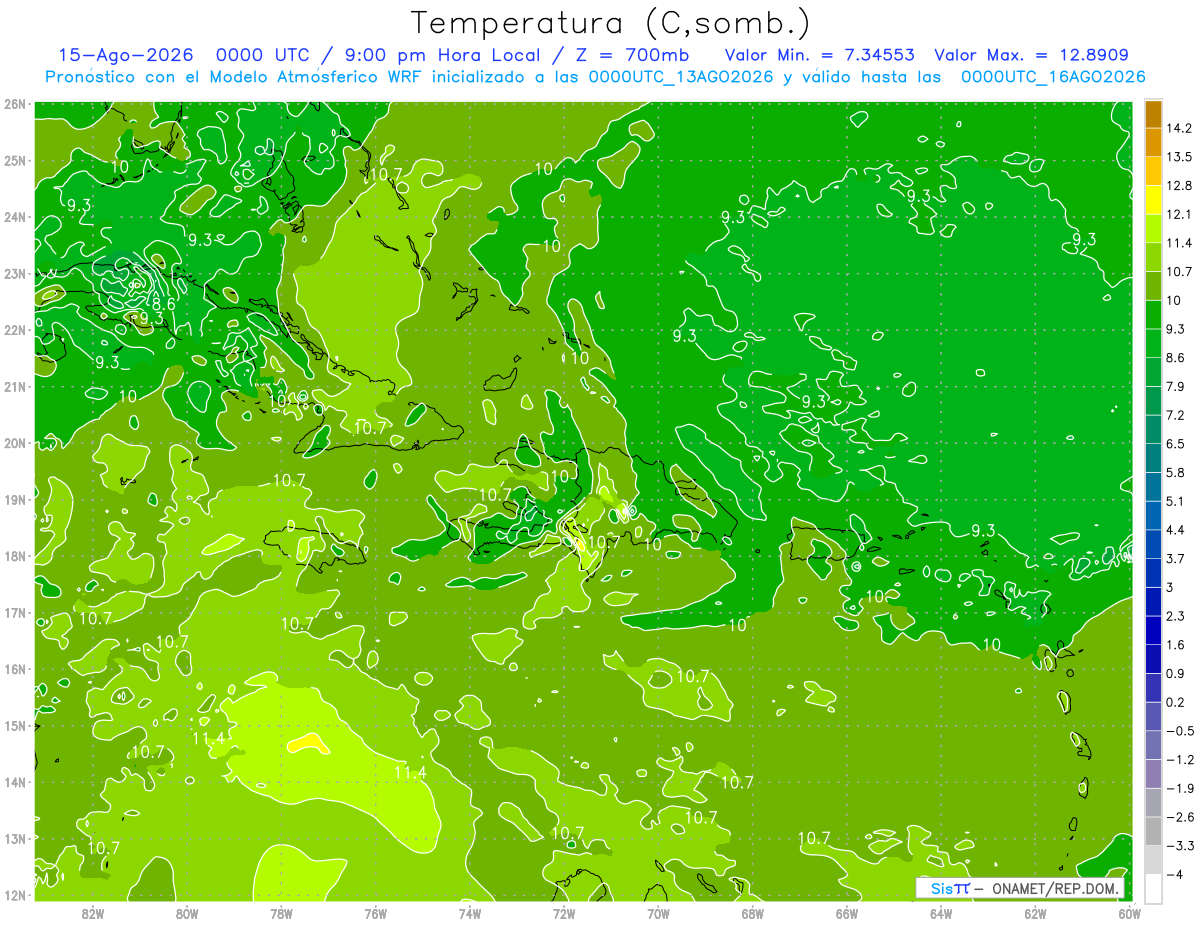Image resolution: width=1200 pixels, height=927 pixels.
Task: Click the purple swatch between -1.9 and -1.2
Action: tap(1153, 774)
